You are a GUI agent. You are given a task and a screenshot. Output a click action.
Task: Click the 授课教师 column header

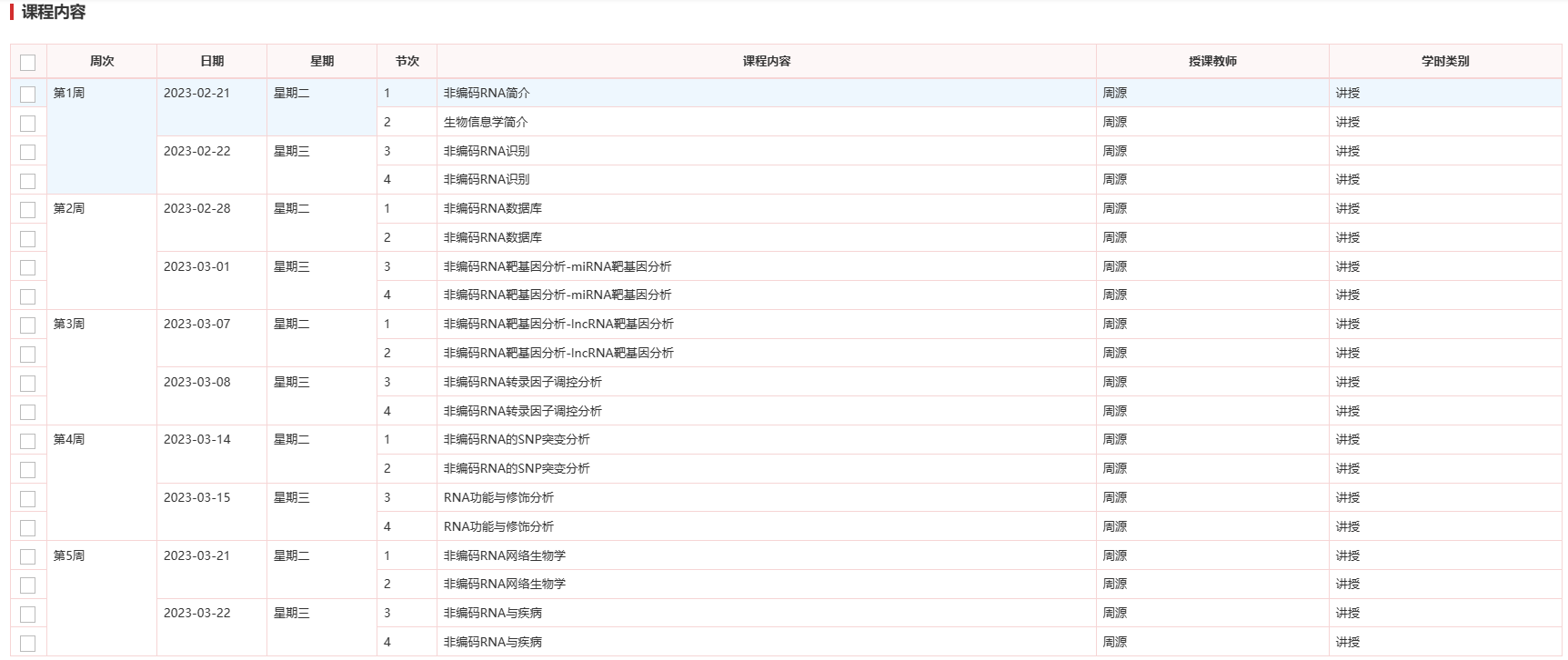(1212, 61)
